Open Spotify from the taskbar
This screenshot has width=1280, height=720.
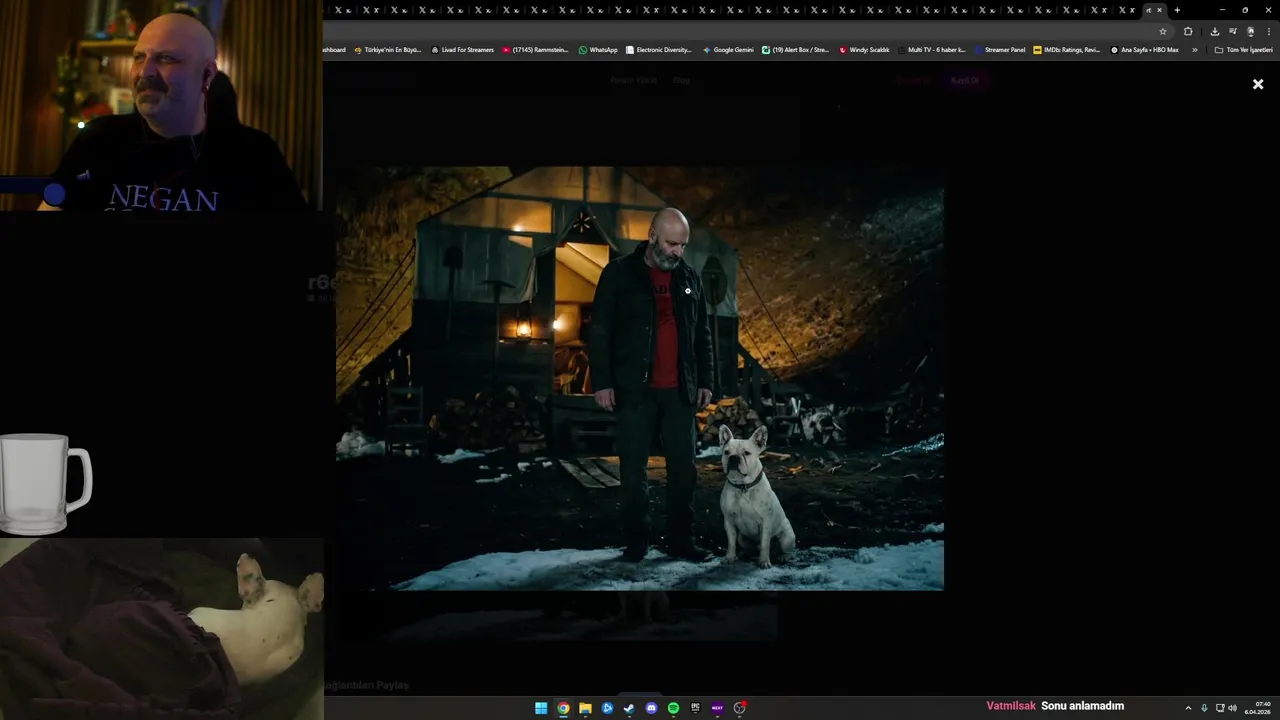click(x=673, y=708)
